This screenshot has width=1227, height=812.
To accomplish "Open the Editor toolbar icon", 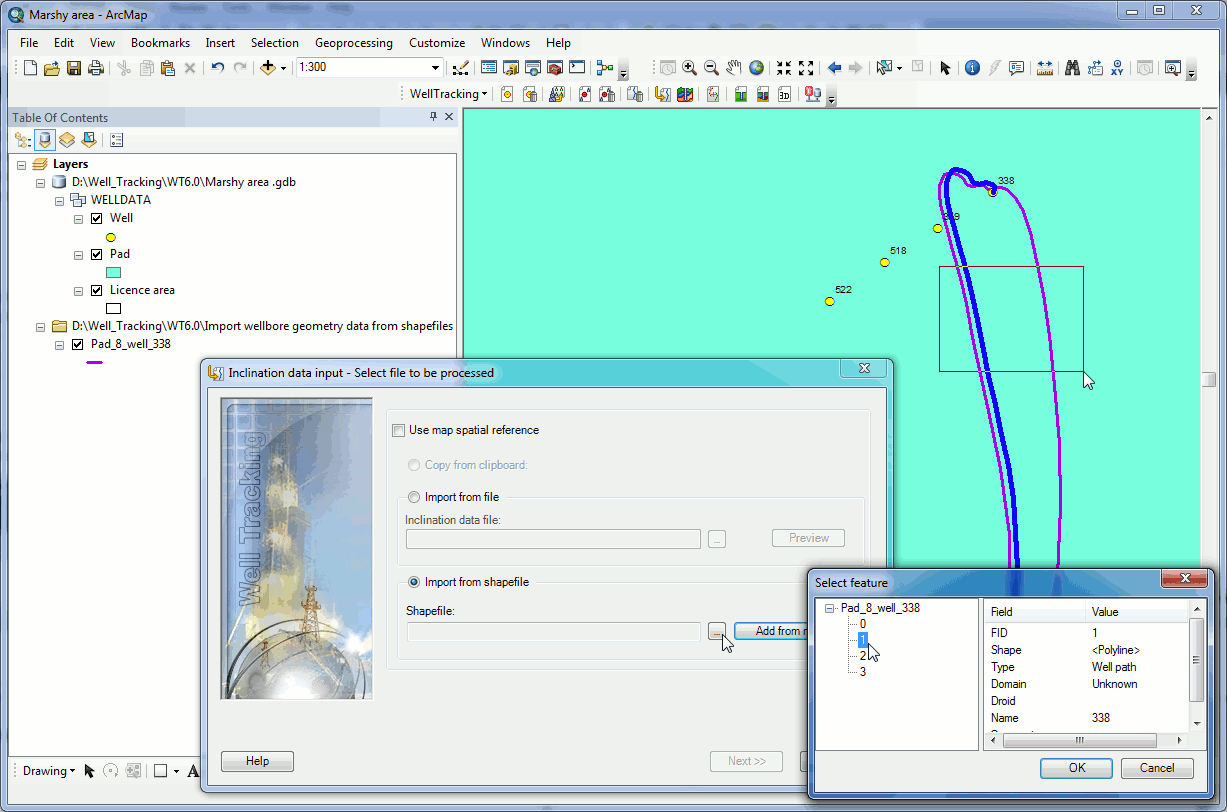I will click(461, 68).
